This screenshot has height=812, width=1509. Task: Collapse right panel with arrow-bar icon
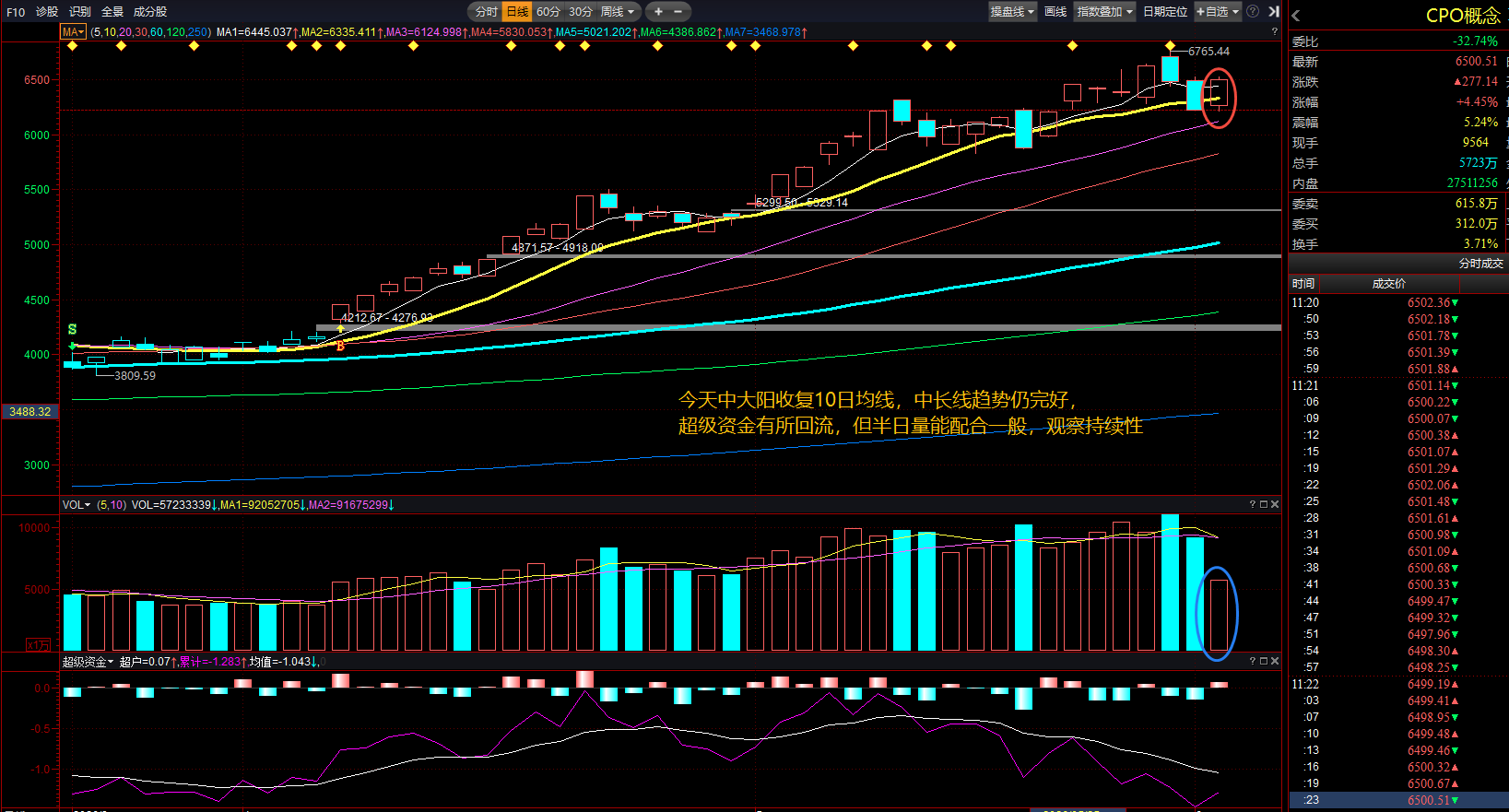[x=1273, y=11]
